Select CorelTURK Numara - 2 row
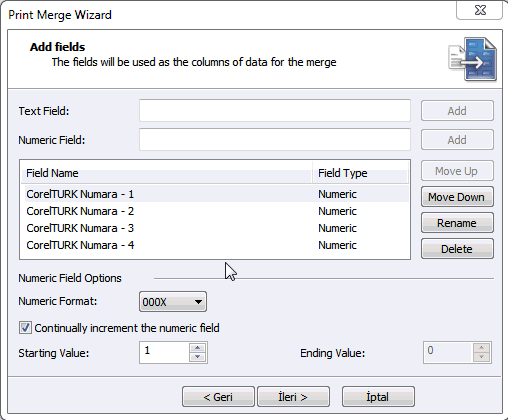508x420 pixels. click(217, 211)
